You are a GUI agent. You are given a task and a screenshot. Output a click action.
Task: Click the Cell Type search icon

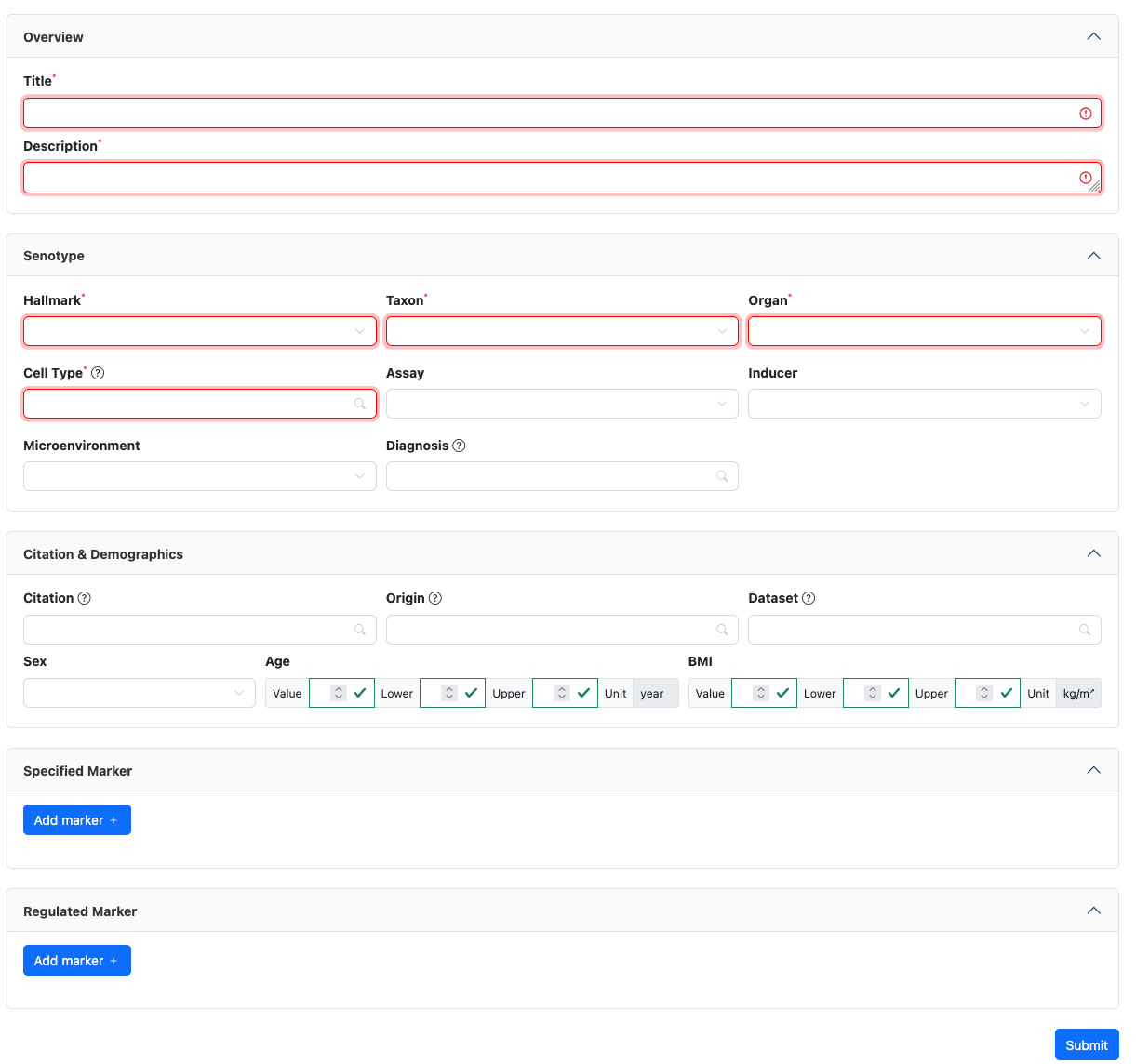point(360,404)
